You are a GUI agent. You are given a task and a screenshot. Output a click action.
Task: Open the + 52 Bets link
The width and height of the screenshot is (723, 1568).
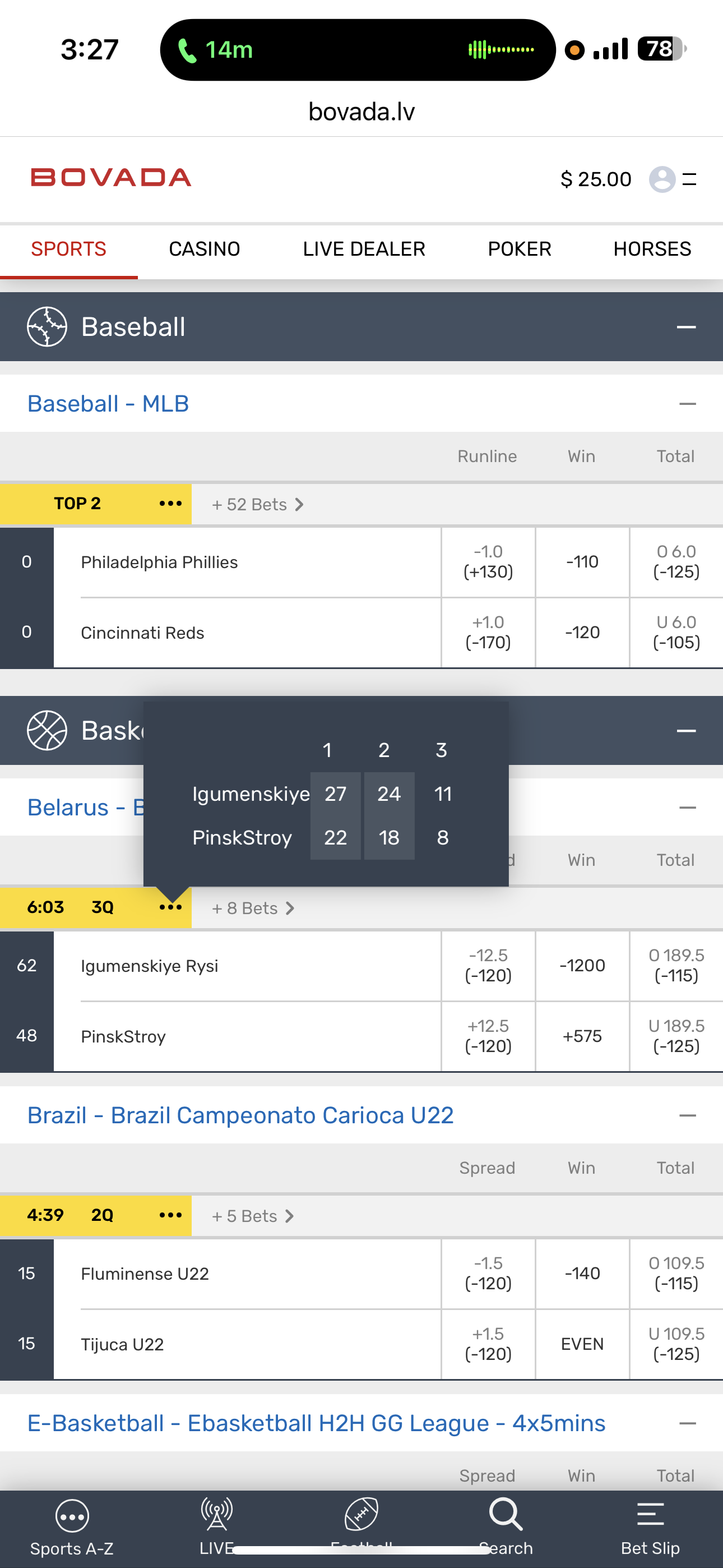click(257, 505)
